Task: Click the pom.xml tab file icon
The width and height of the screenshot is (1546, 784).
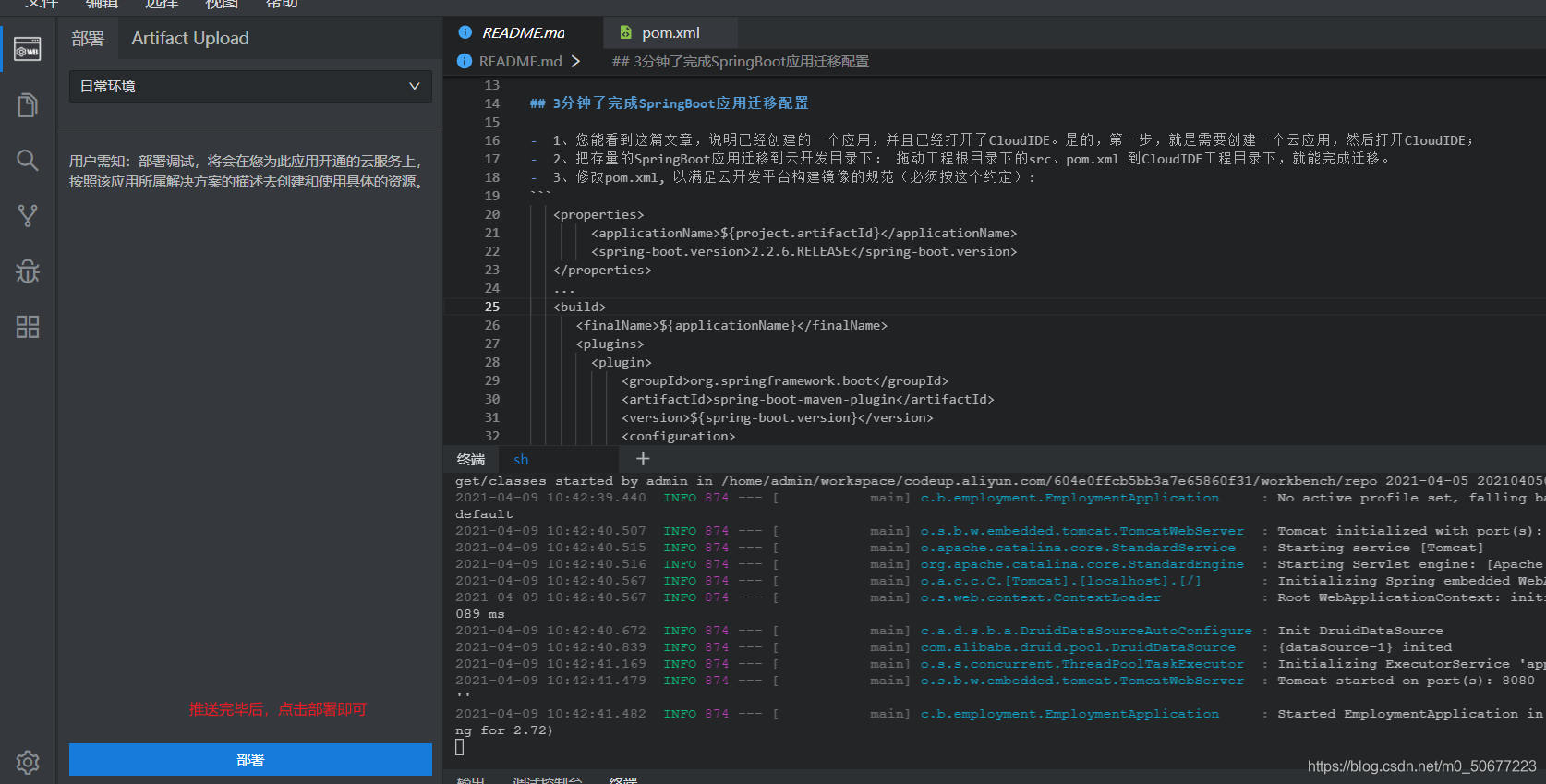Action: 625,32
